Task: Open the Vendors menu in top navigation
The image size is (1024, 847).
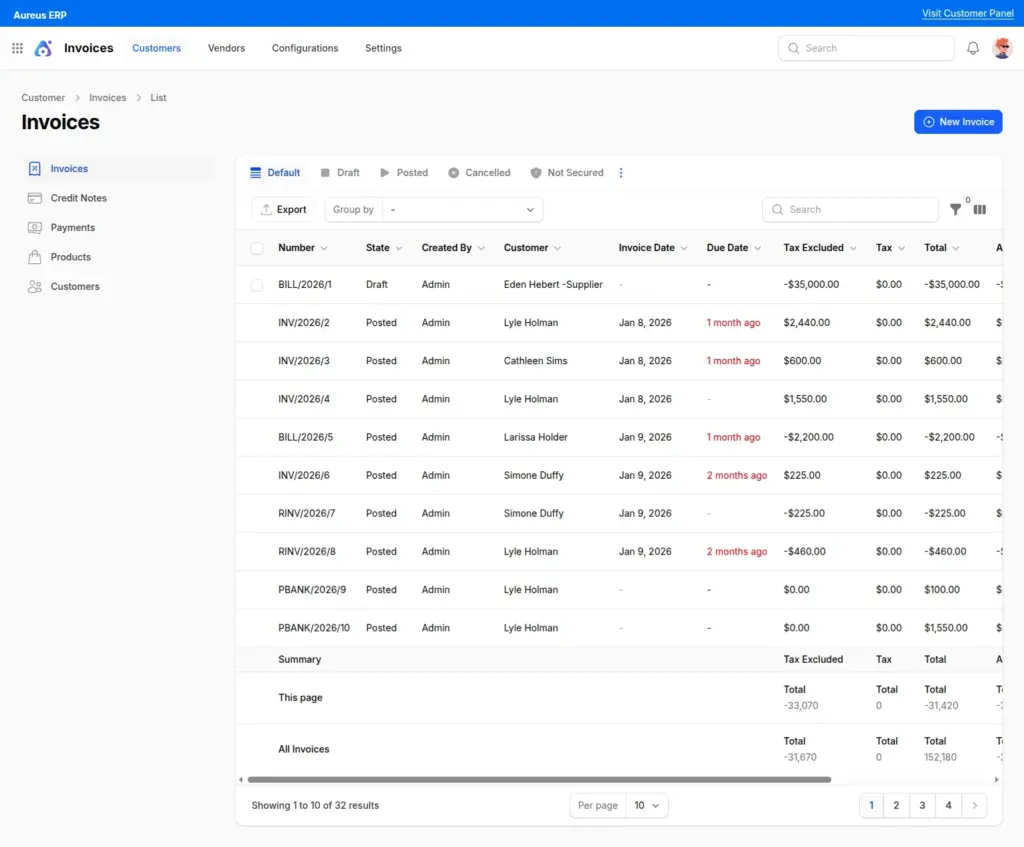Action: pos(226,48)
